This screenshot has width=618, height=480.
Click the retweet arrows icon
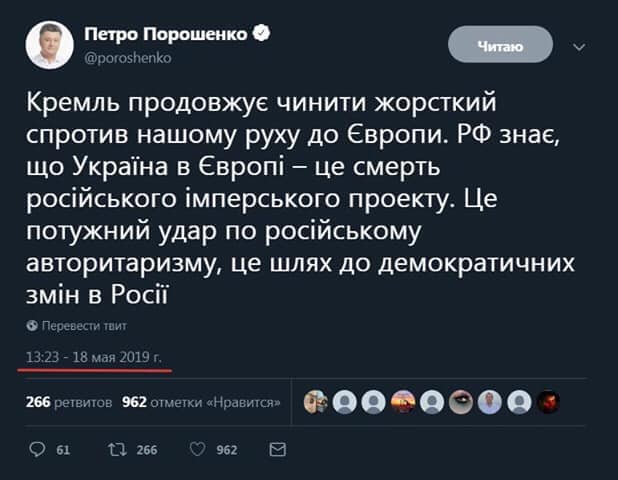point(116,450)
